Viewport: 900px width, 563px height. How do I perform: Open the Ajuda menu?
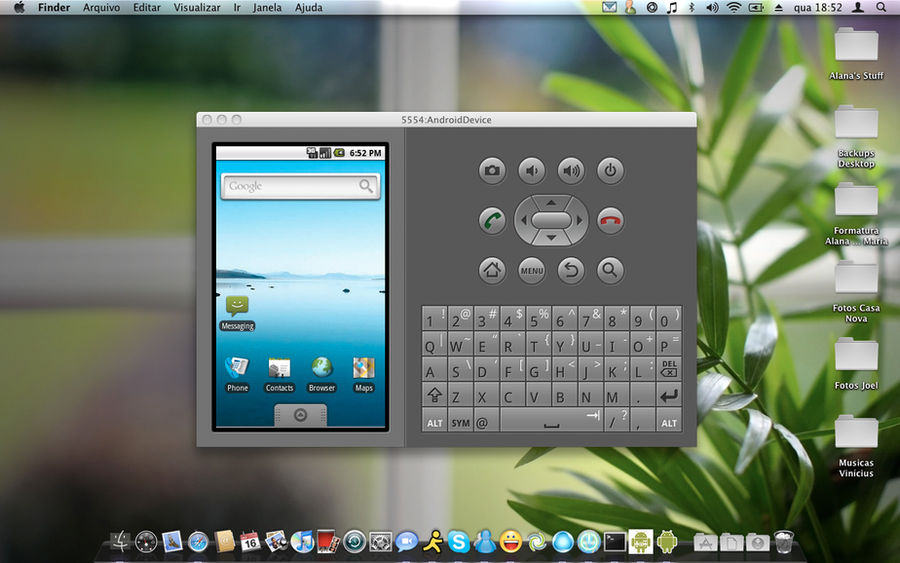point(309,7)
